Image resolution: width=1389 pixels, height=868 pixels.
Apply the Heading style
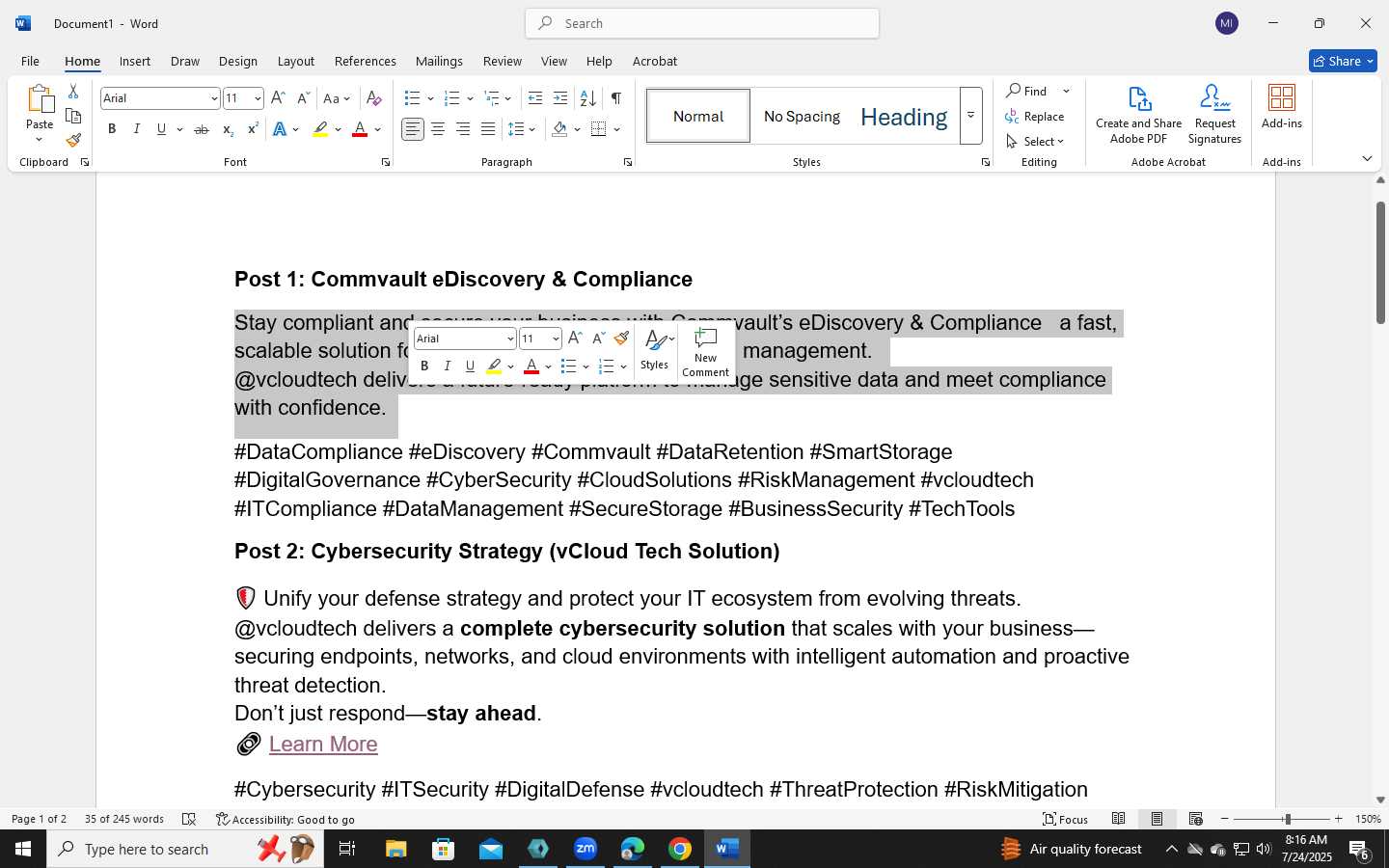tap(904, 116)
